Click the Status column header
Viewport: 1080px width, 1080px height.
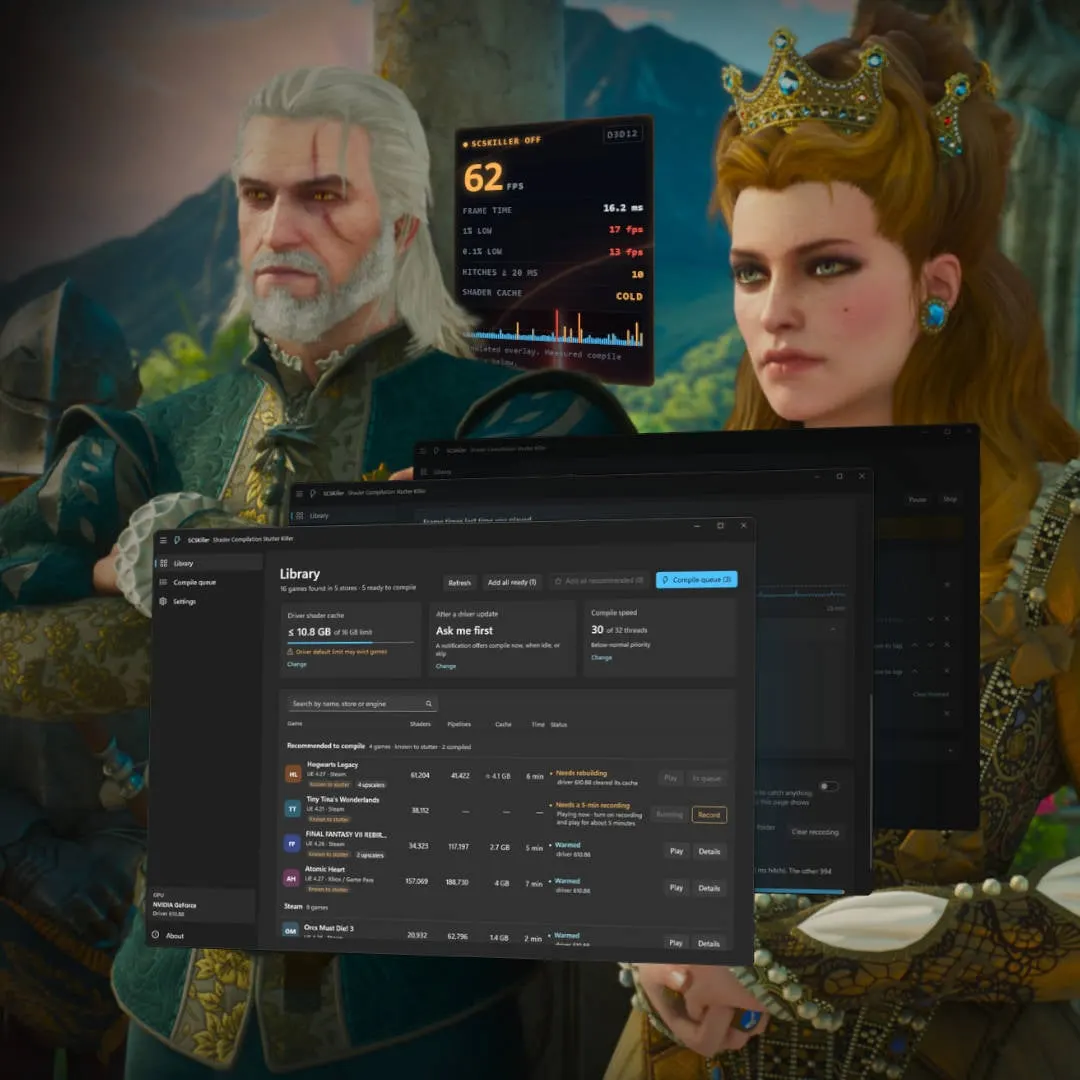tap(559, 725)
